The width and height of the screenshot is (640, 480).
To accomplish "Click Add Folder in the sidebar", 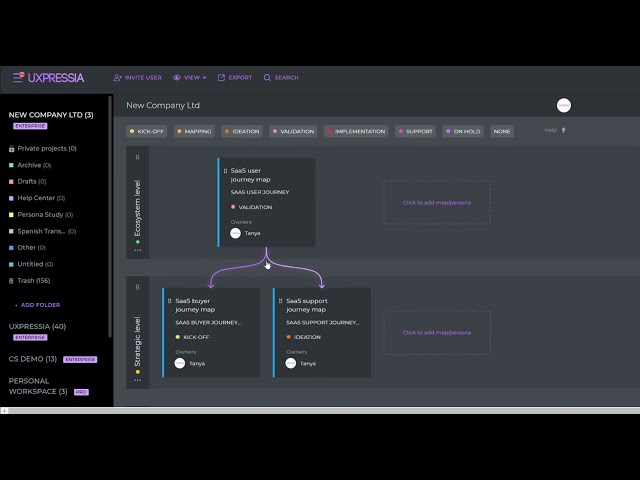I will point(38,305).
